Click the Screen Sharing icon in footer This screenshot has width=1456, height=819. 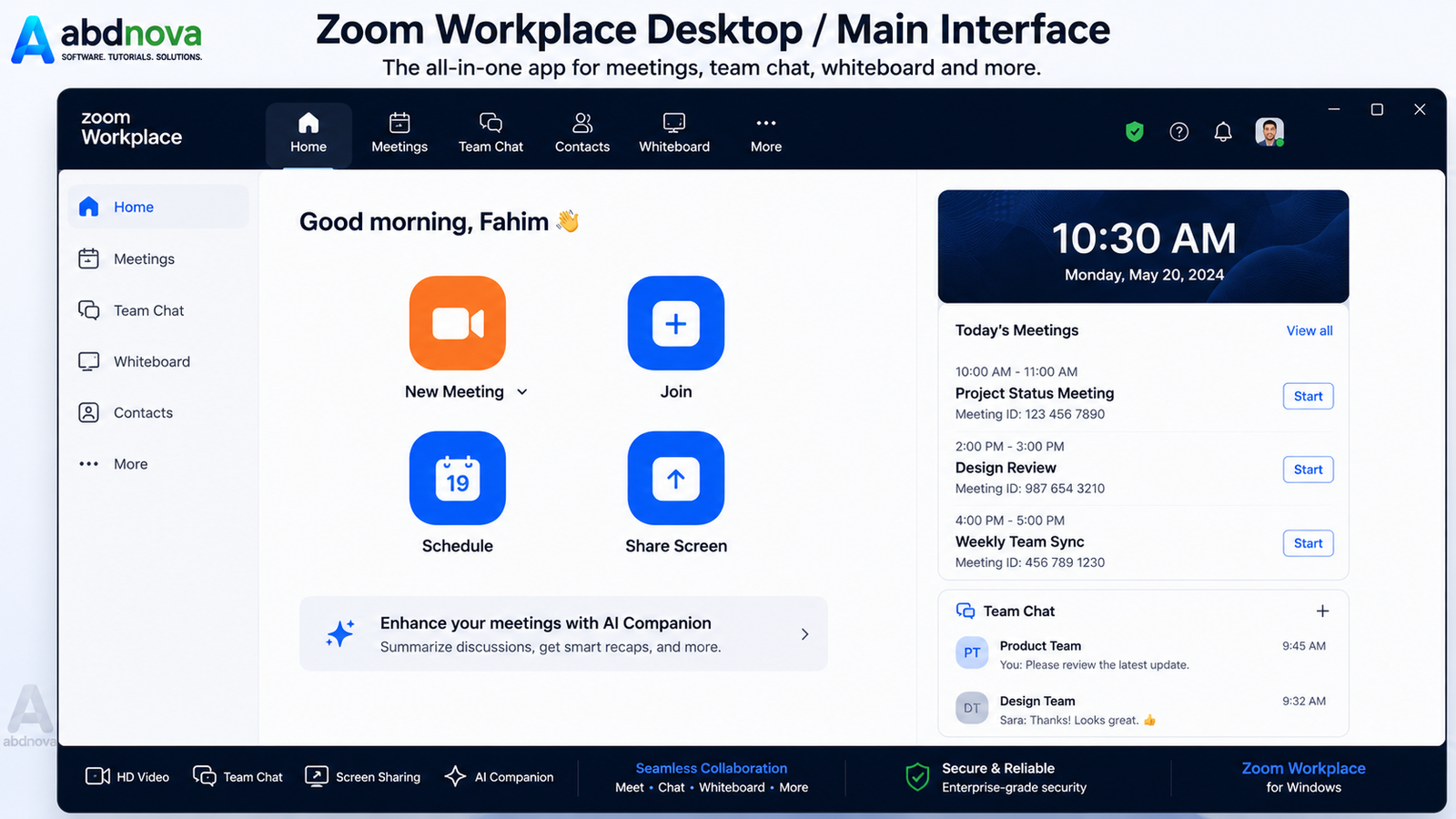coord(317,776)
